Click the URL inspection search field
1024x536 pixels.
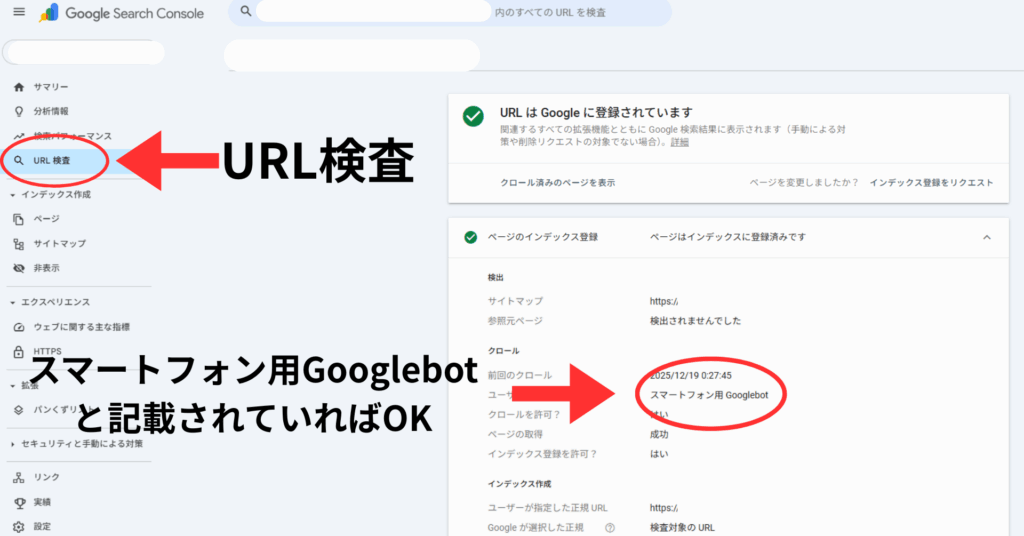450,12
